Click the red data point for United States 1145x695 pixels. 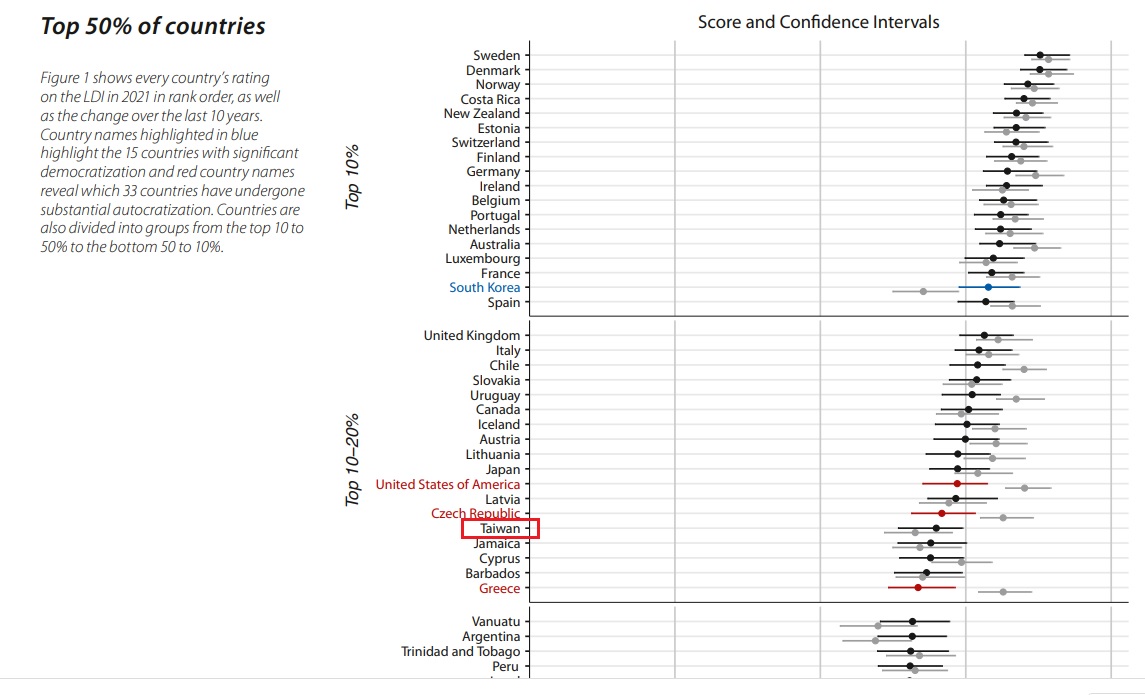(957, 484)
